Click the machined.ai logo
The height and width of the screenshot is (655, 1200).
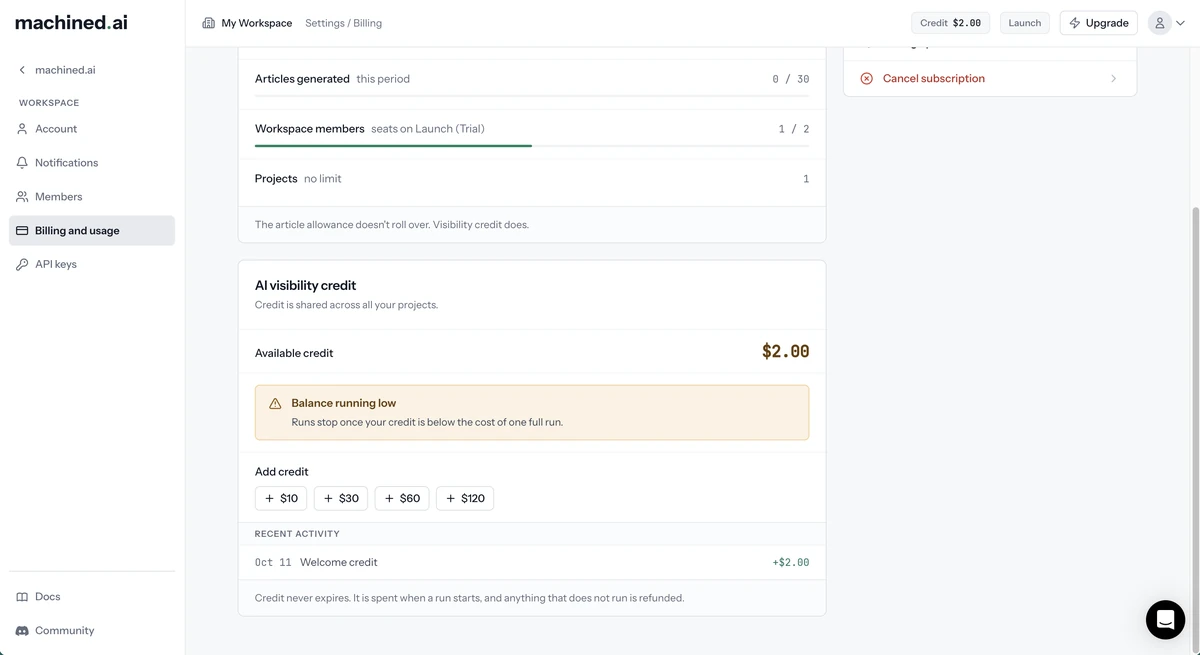coord(71,22)
